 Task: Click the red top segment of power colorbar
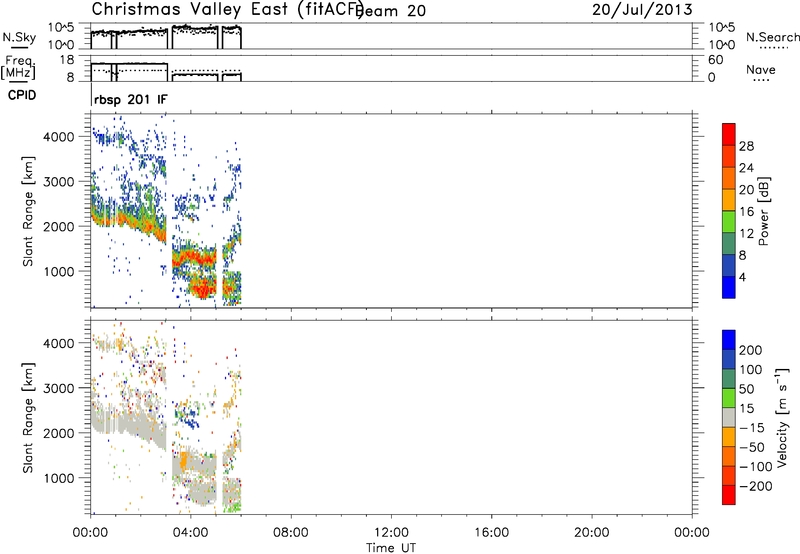(x=729, y=134)
